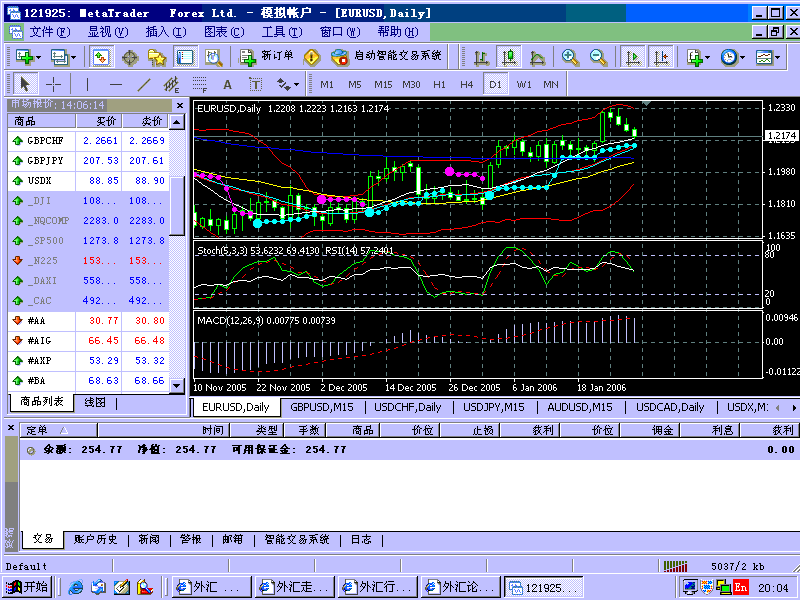800x600 pixels.
Task: Select the horizontal line drawing tool
Action: pyautogui.click(x=115, y=84)
